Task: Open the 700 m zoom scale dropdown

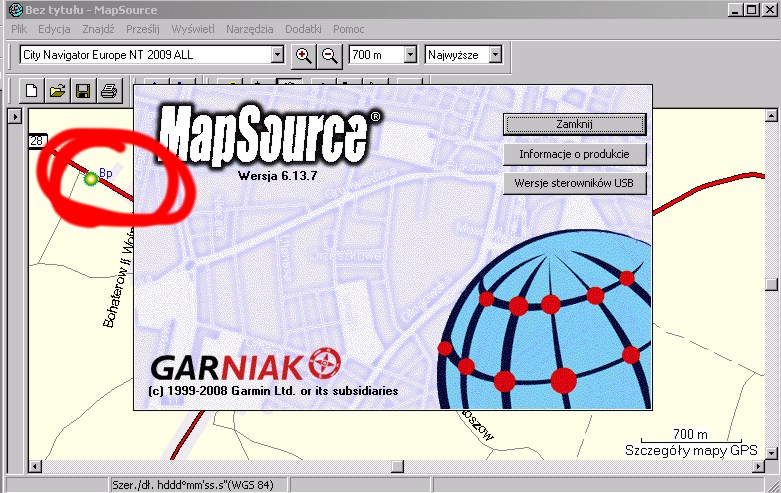Action: click(410, 54)
